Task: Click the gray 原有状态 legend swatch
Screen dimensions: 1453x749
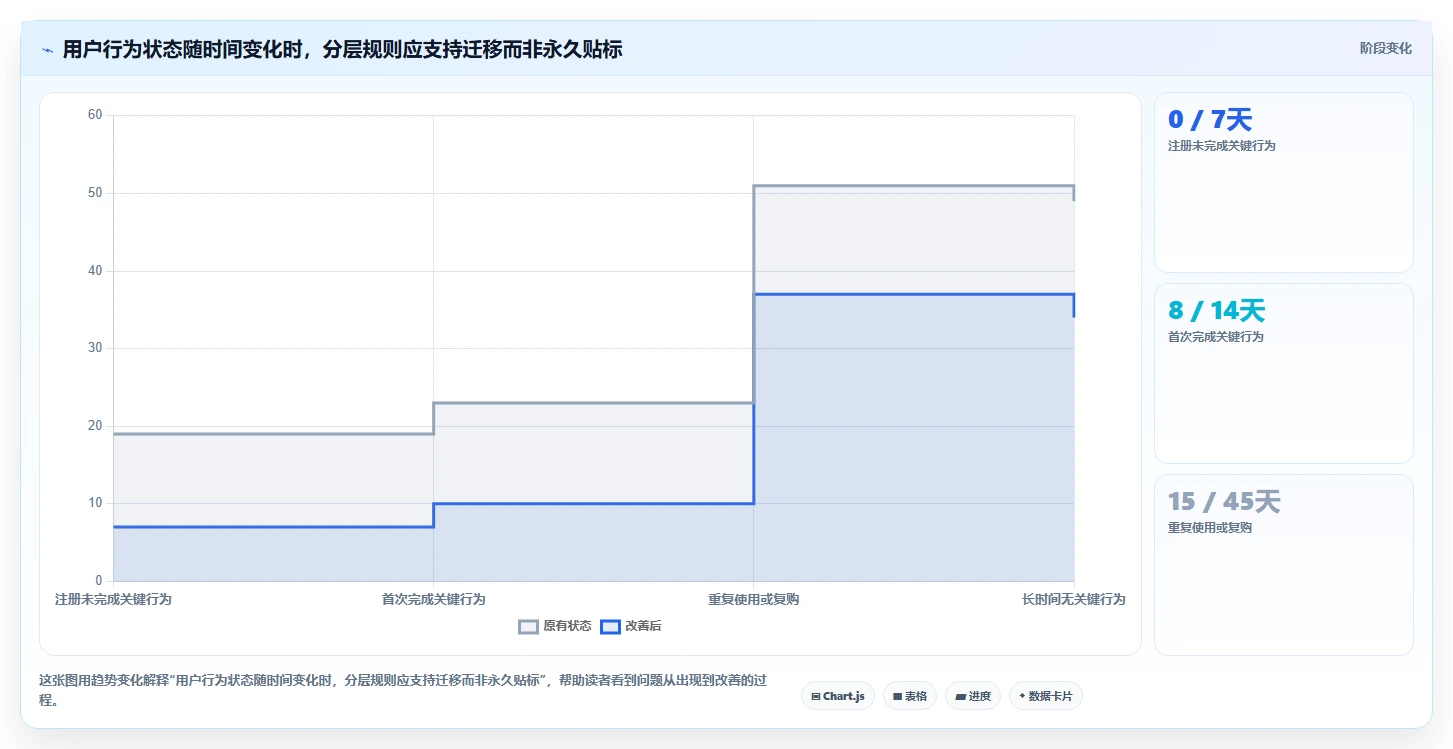Action: [x=528, y=627]
